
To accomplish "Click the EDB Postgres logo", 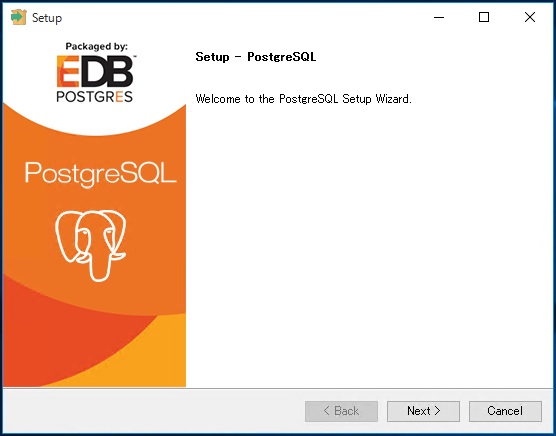I will click(95, 79).
